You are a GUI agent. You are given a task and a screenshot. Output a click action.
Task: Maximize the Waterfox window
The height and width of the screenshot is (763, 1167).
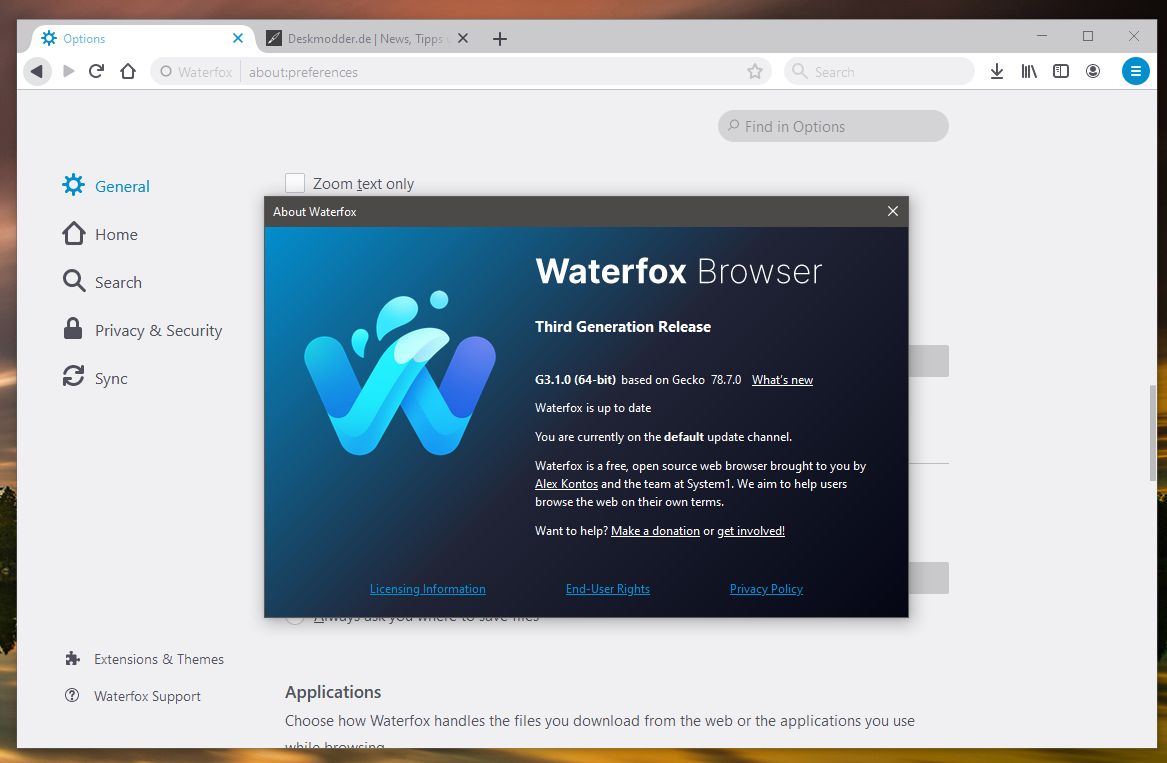pyautogui.click(x=1087, y=36)
